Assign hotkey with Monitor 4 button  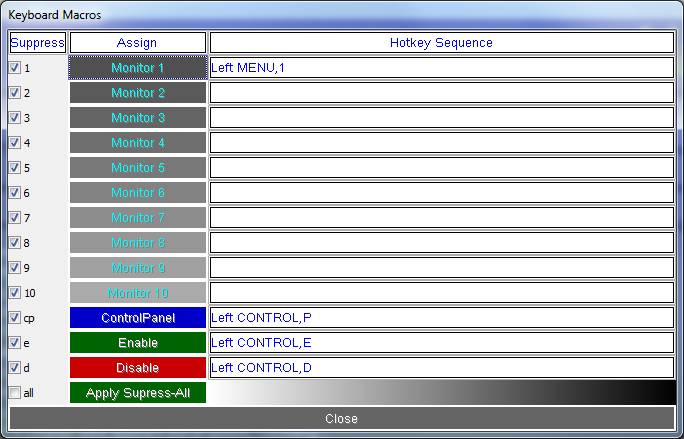point(138,143)
